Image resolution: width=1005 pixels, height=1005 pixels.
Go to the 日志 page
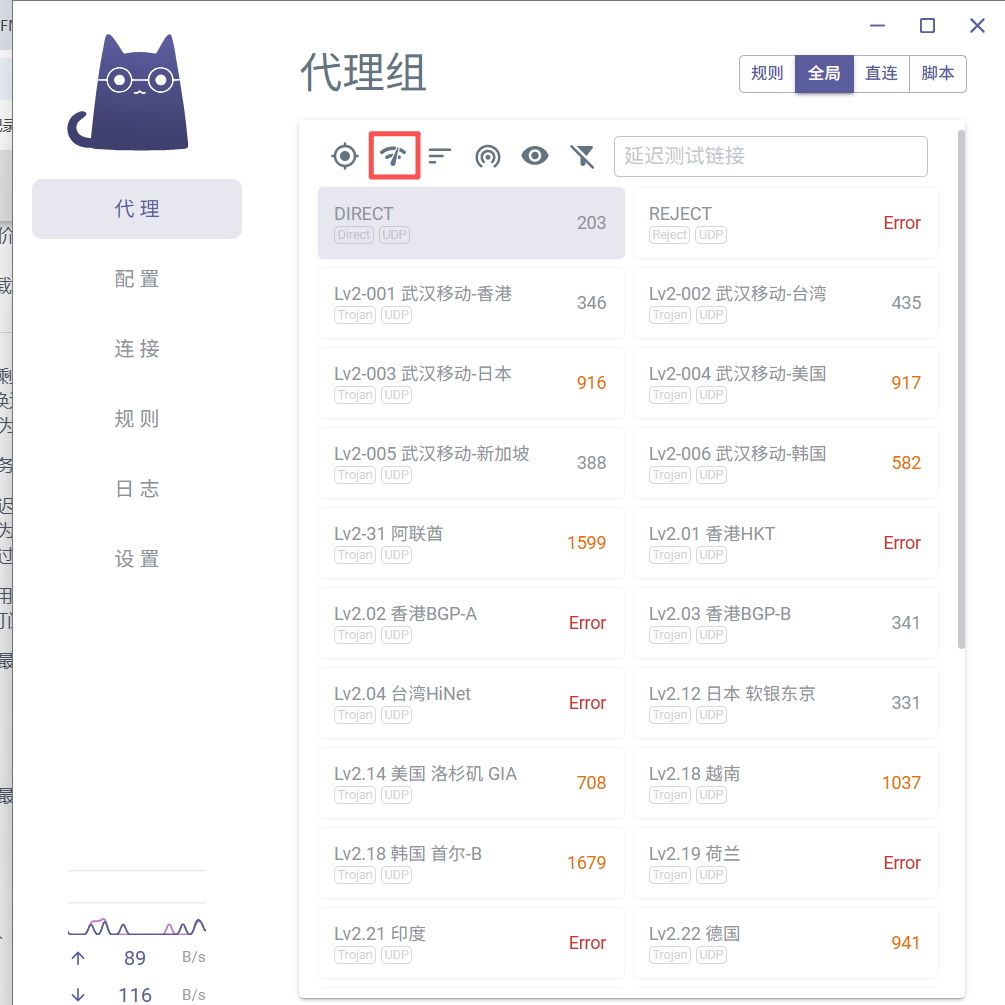tap(137, 489)
